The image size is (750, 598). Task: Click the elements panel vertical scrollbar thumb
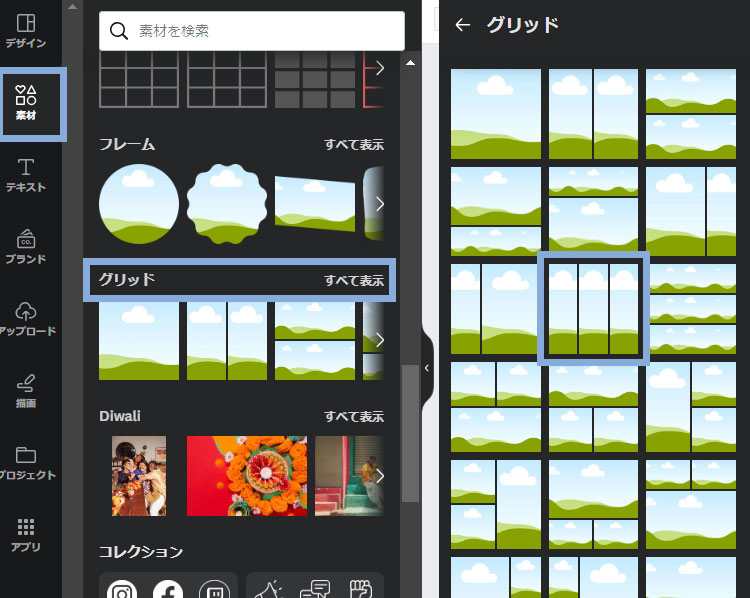(410, 433)
